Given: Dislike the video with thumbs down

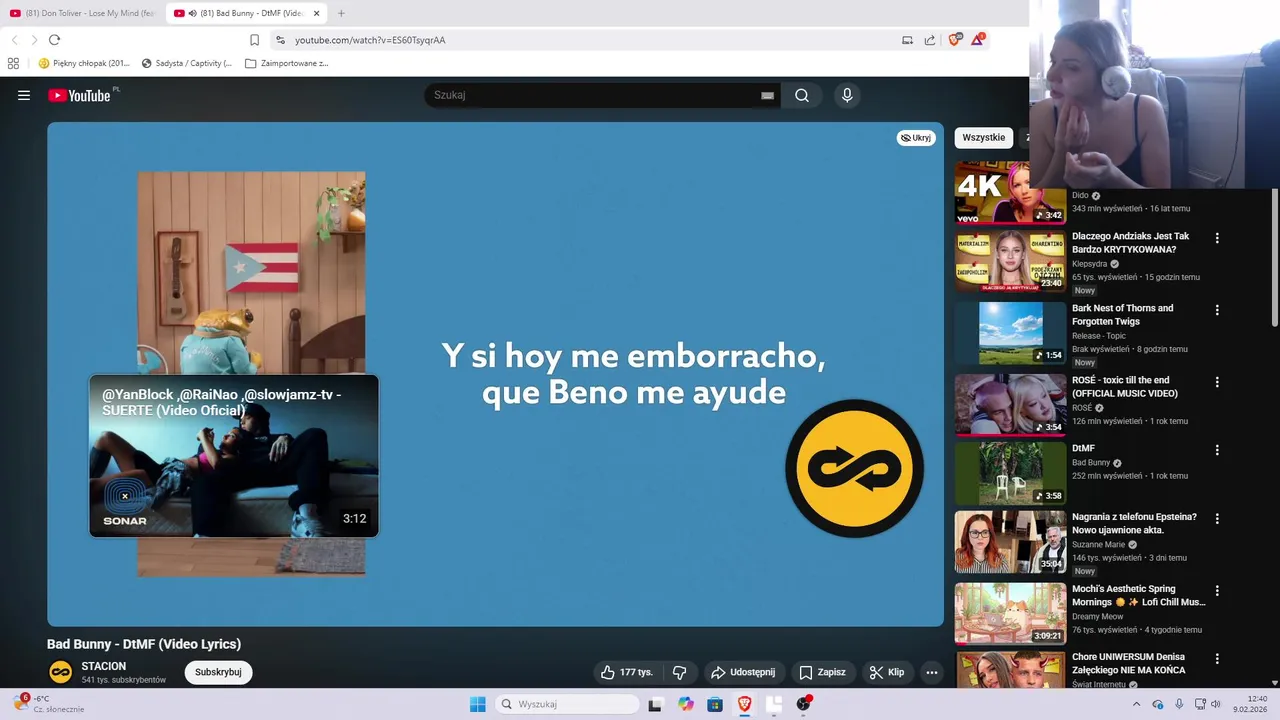Looking at the screenshot, I should point(679,672).
